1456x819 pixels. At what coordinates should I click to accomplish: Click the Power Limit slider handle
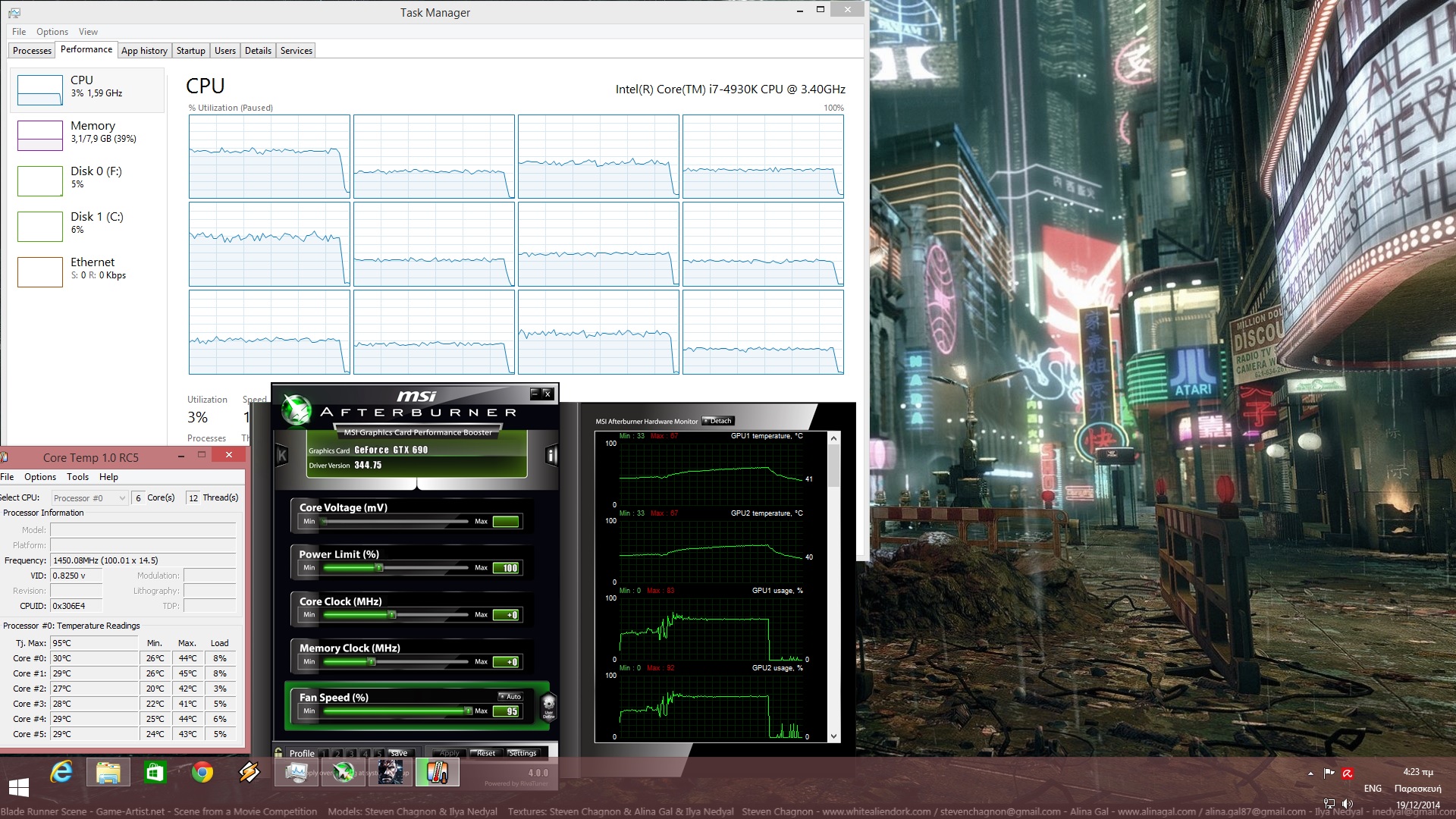[379, 567]
